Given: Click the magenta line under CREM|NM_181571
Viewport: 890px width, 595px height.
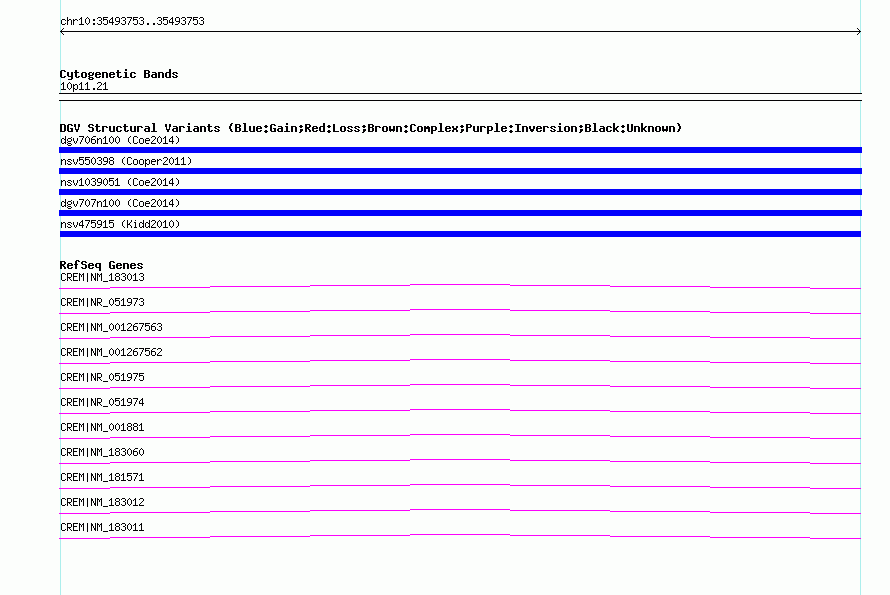Looking at the screenshot, I should tap(460, 487).
